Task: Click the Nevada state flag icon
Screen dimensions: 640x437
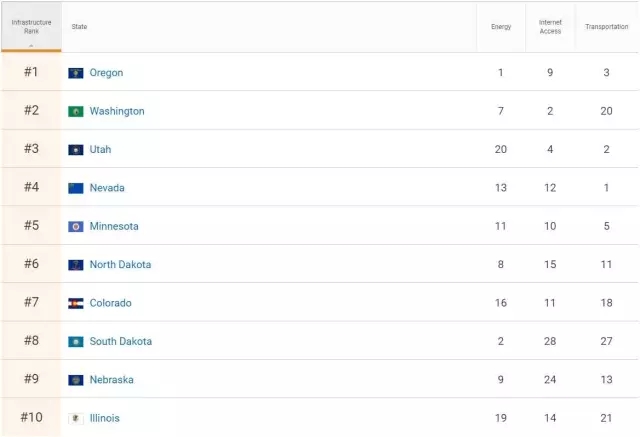Action: tap(76, 188)
